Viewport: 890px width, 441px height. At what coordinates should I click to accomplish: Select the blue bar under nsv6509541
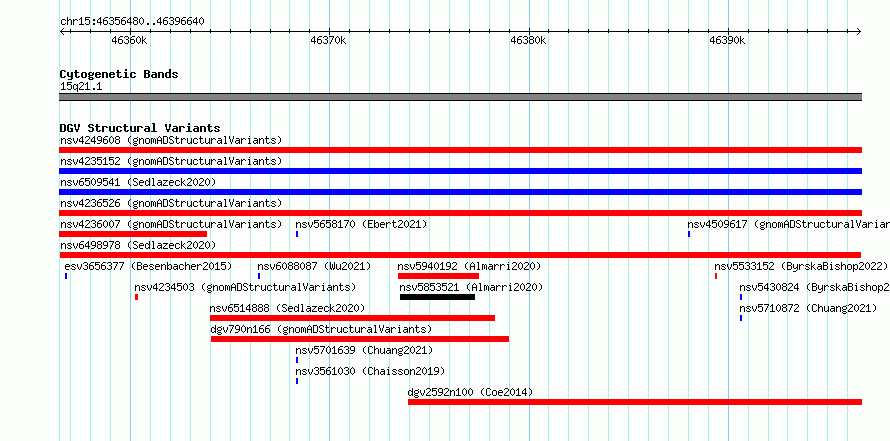point(460,192)
